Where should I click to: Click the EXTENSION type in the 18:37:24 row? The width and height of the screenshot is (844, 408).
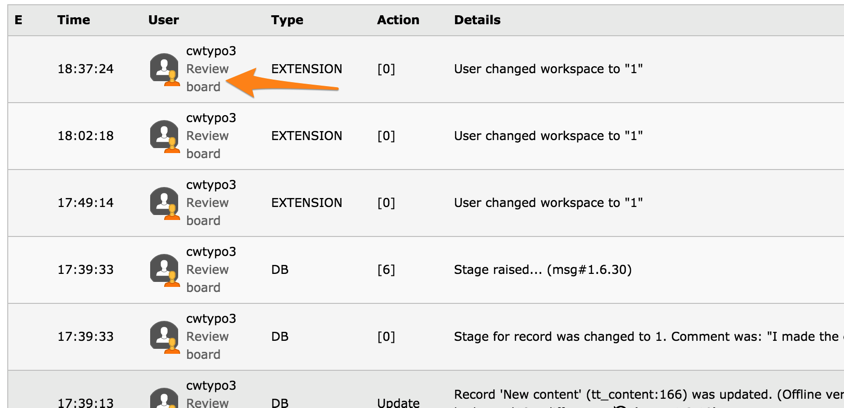click(306, 69)
